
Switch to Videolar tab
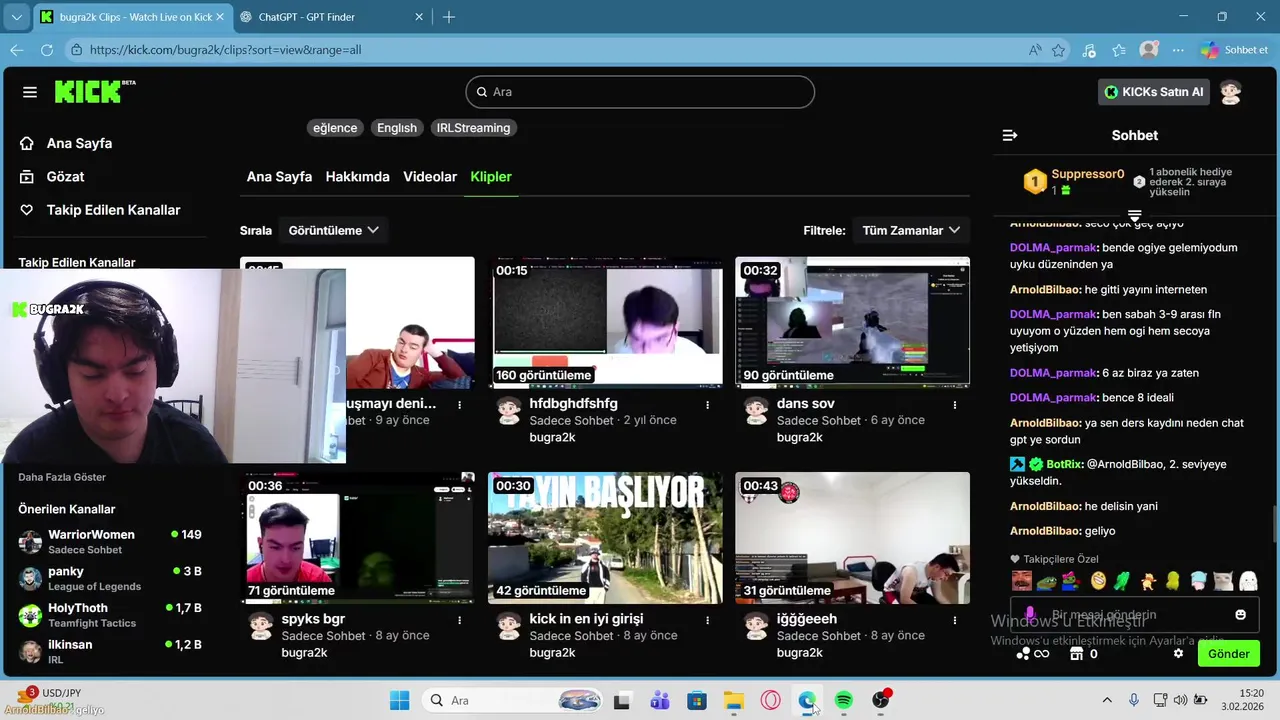coord(430,176)
